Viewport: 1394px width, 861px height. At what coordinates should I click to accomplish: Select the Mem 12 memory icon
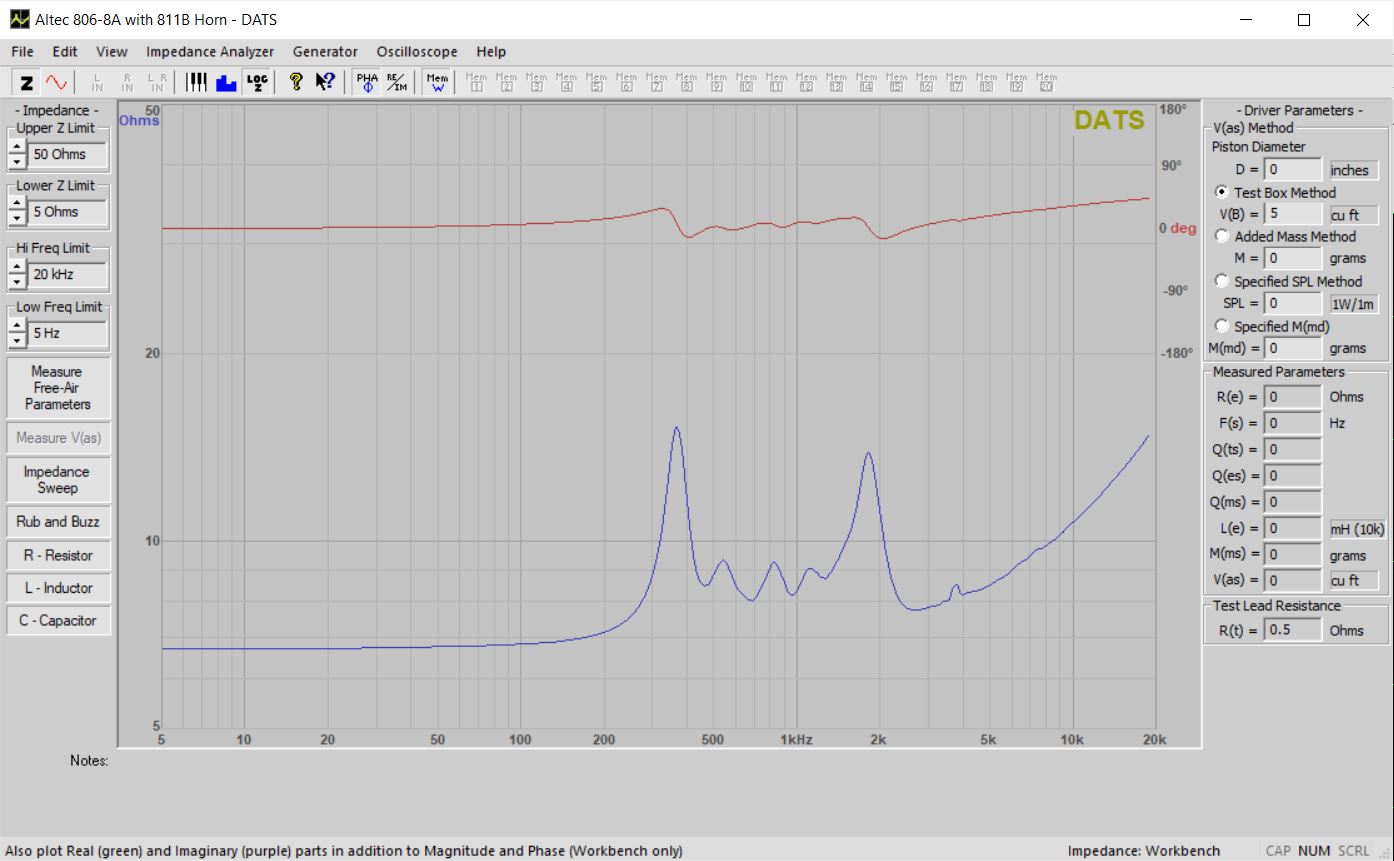[806, 82]
